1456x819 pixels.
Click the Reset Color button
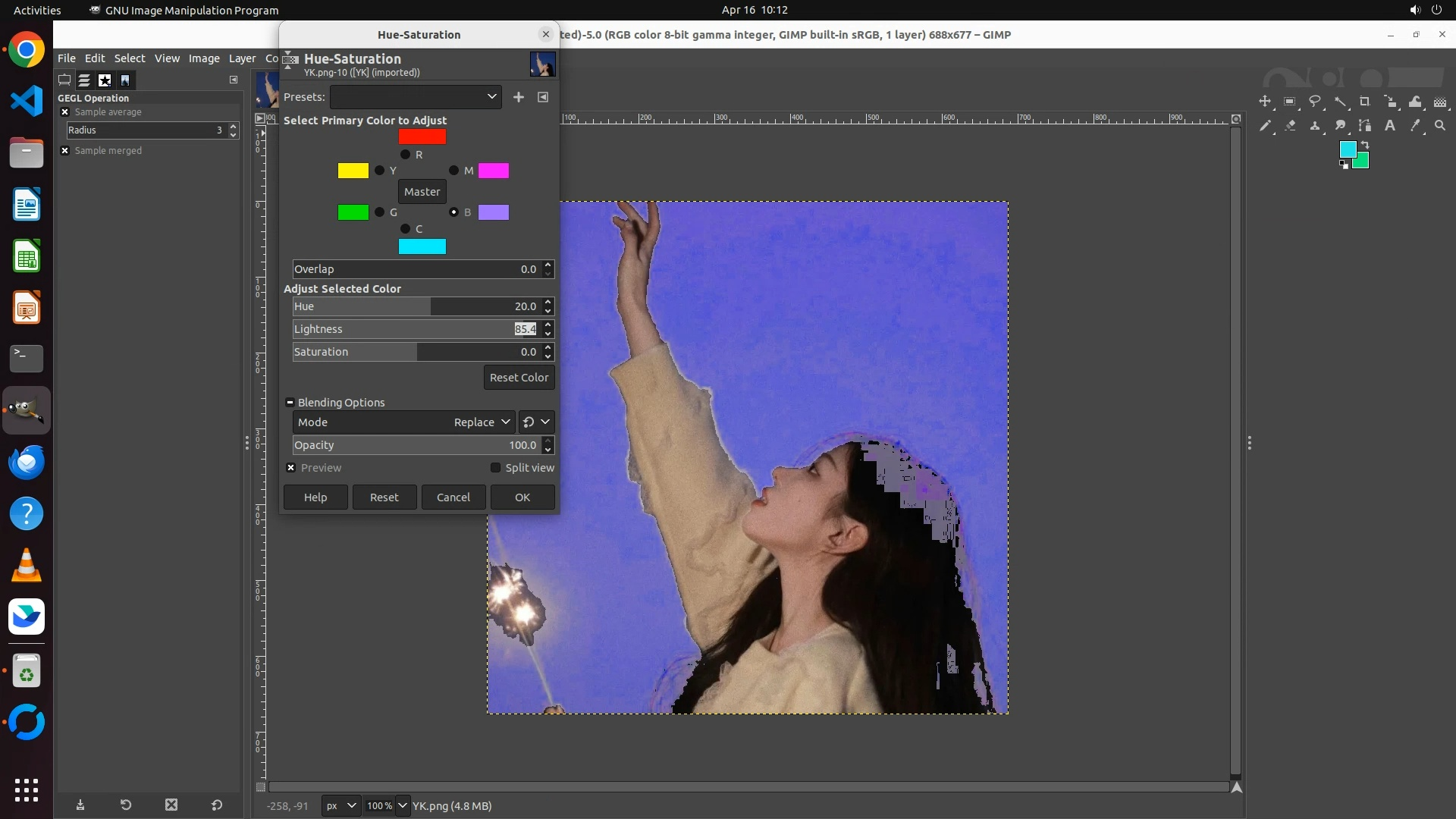[519, 378]
